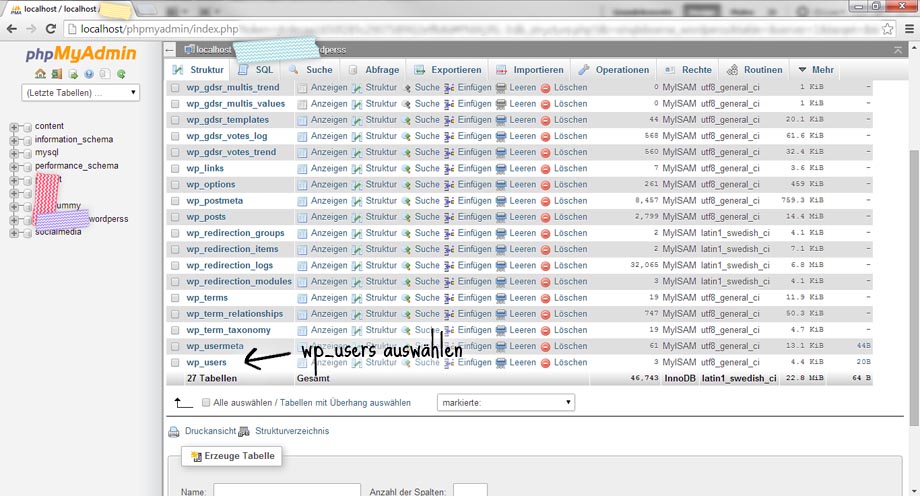The image size is (920, 496).
Task: Click the print view printer icon
Action: [x=174, y=432]
